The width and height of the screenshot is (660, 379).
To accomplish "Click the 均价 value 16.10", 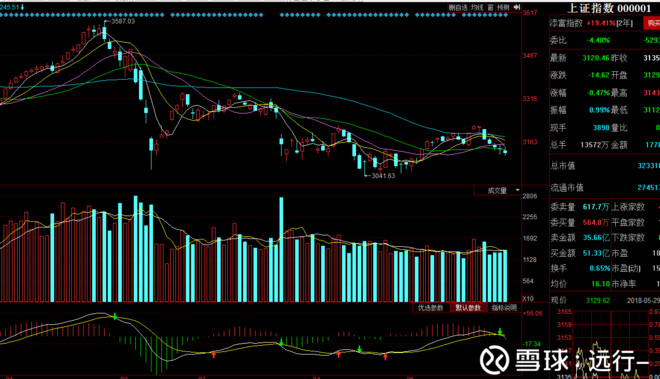I will point(601,284).
